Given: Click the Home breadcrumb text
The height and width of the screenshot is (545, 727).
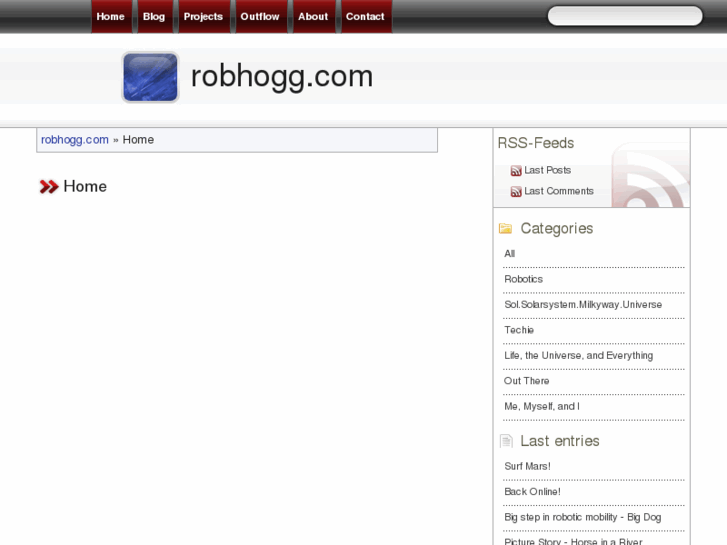Looking at the screenshot, I should click(138, 140).
